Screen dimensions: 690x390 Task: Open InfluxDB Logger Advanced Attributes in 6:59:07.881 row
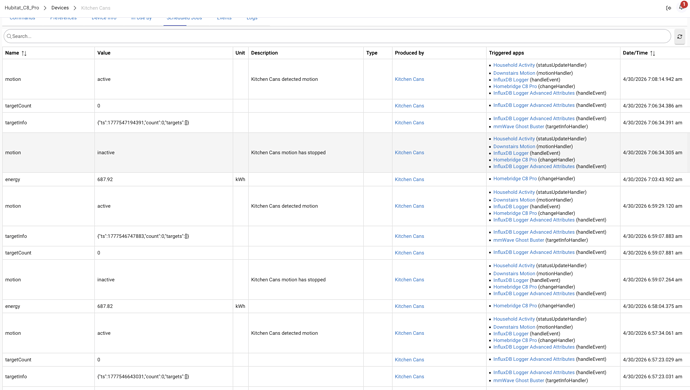pos(534,252)
